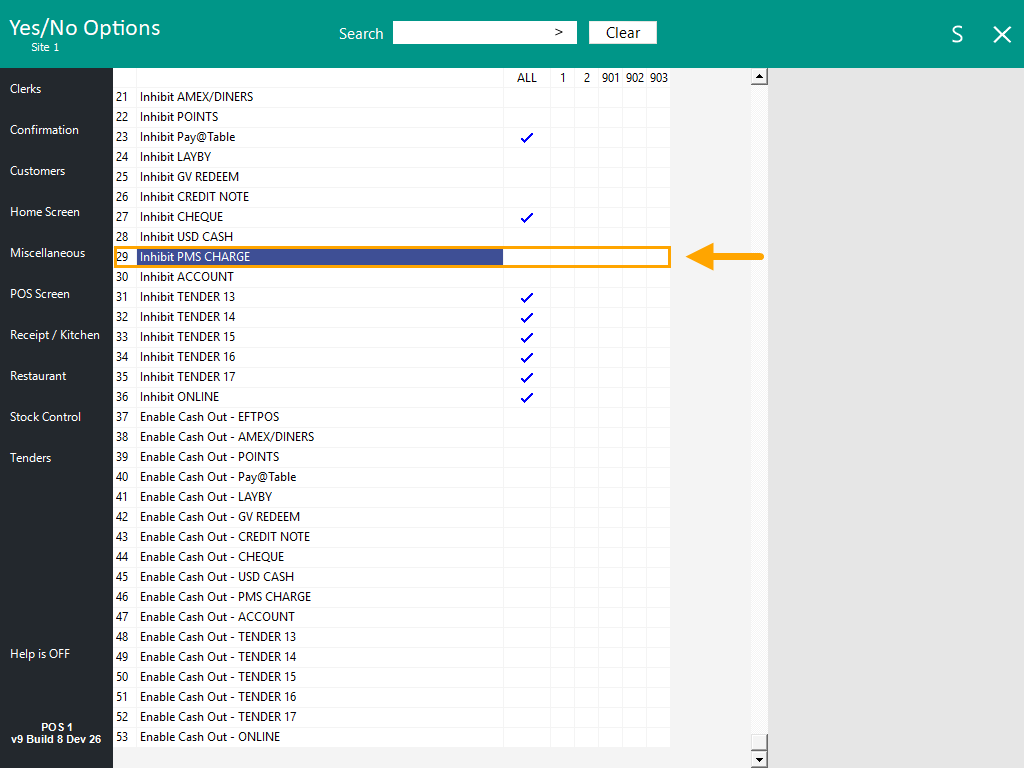The height and width of the screenshot is (768, 1024).
Task: Select row Enable Cash Out - Pay@Table
Action: coord(392,477)
